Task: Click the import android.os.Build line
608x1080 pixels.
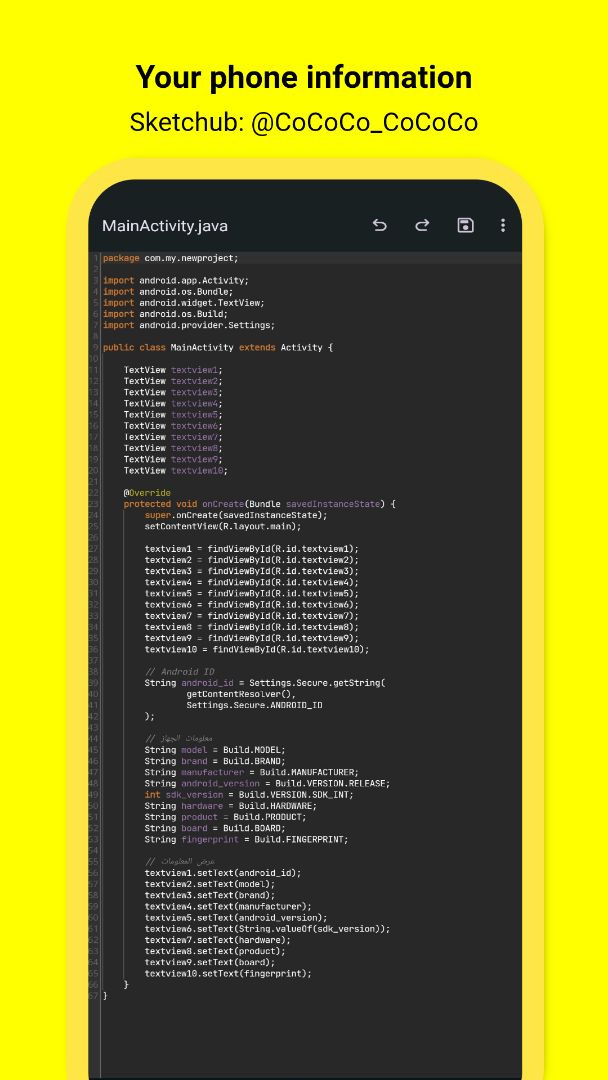Action: click(165, 314)
